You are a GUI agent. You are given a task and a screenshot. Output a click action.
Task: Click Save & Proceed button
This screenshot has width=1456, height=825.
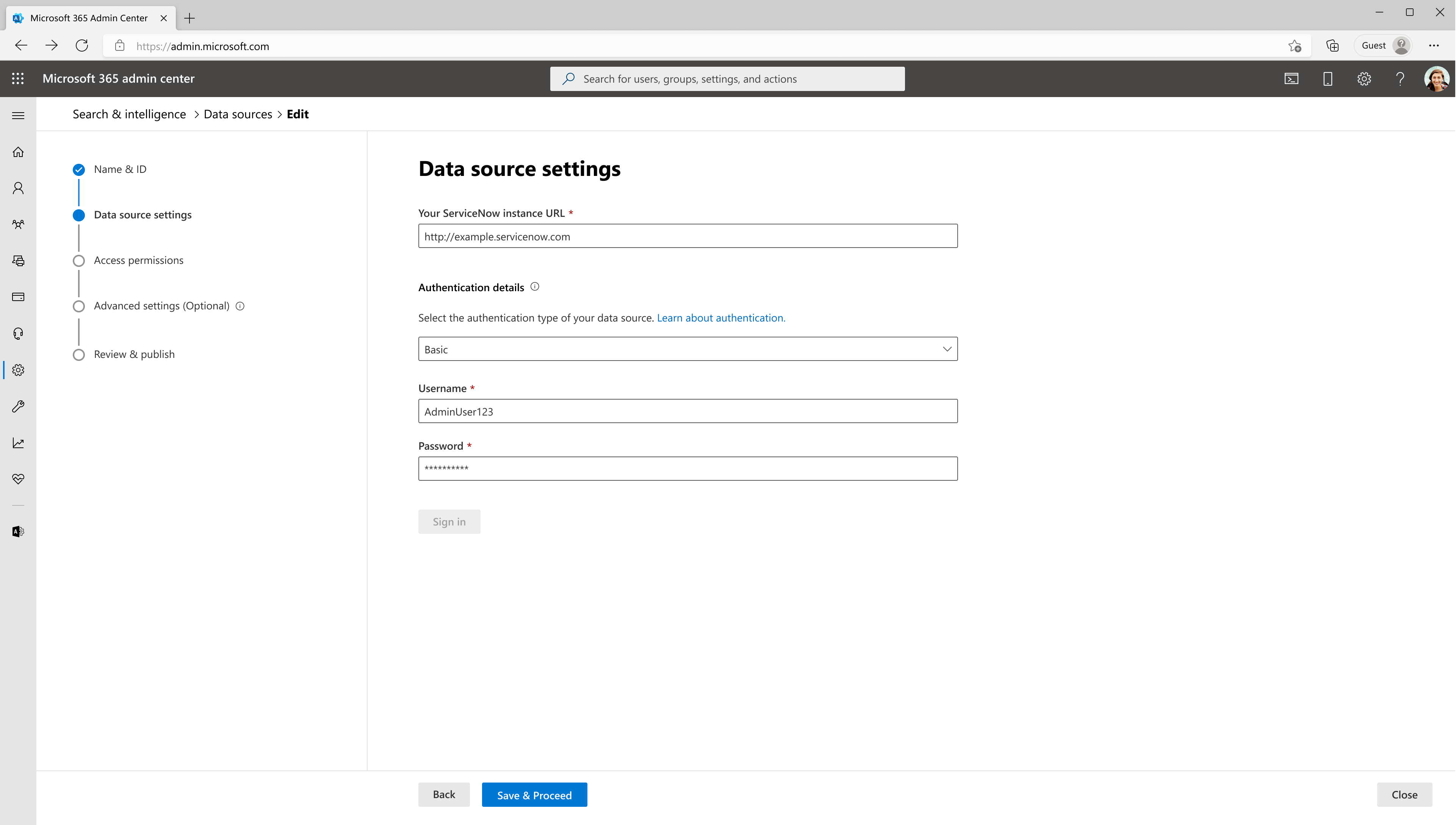[x=534, y=795]
